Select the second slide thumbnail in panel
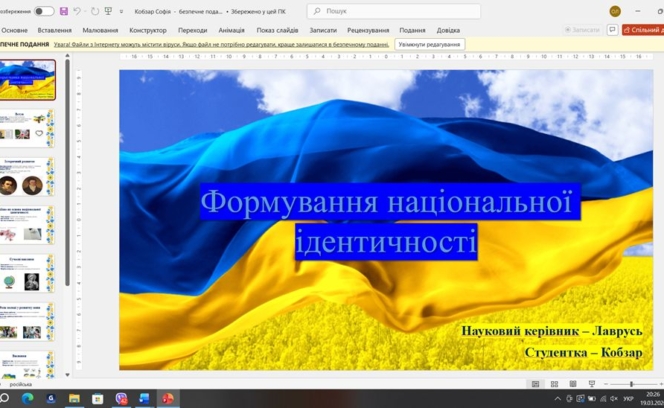 pyautogui.click(x=28, y=130)
